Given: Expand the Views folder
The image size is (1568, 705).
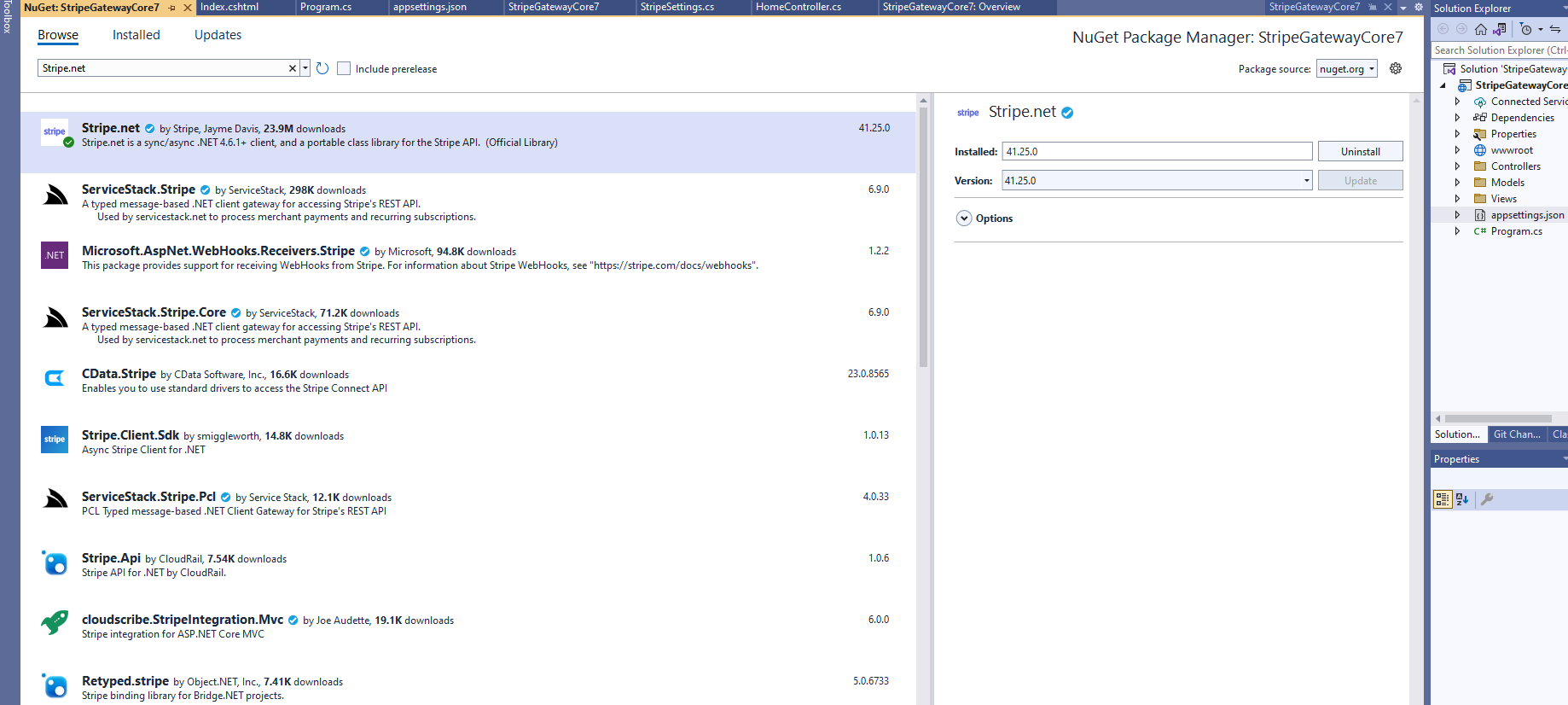Looking at the screenshot, I should click(x=1457, y=199).
